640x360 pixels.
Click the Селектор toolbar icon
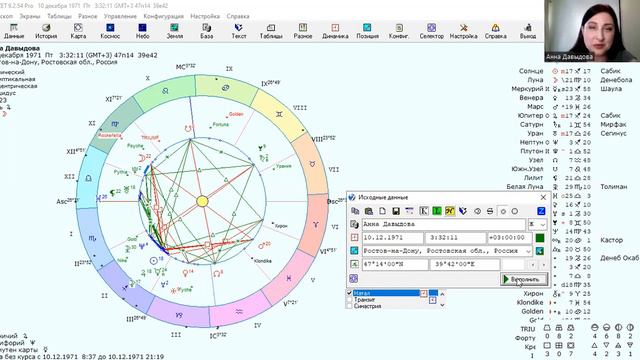(431, 31)
